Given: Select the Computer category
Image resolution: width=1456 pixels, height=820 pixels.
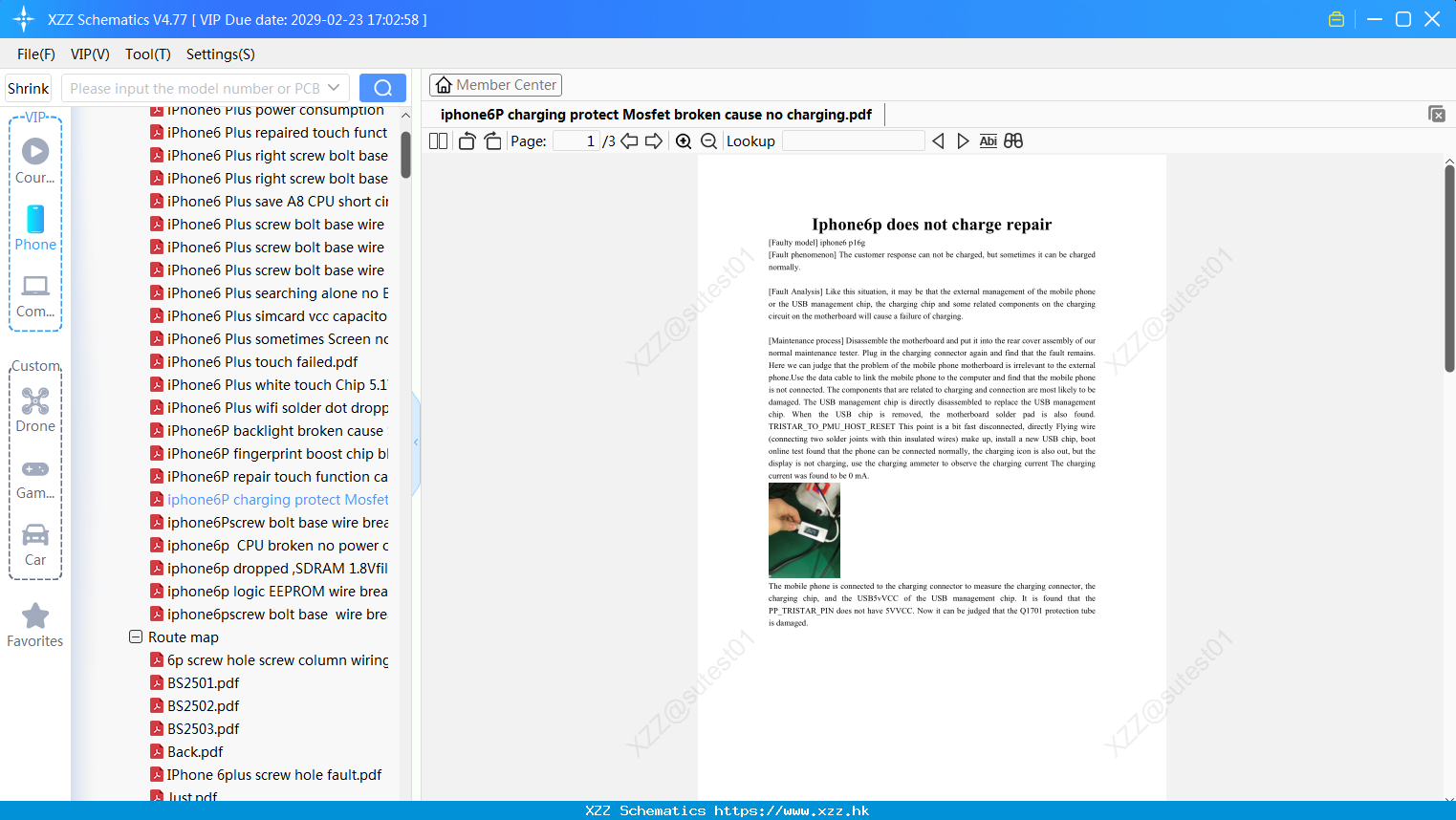Looking at the screenshot, I should point(35,295).
